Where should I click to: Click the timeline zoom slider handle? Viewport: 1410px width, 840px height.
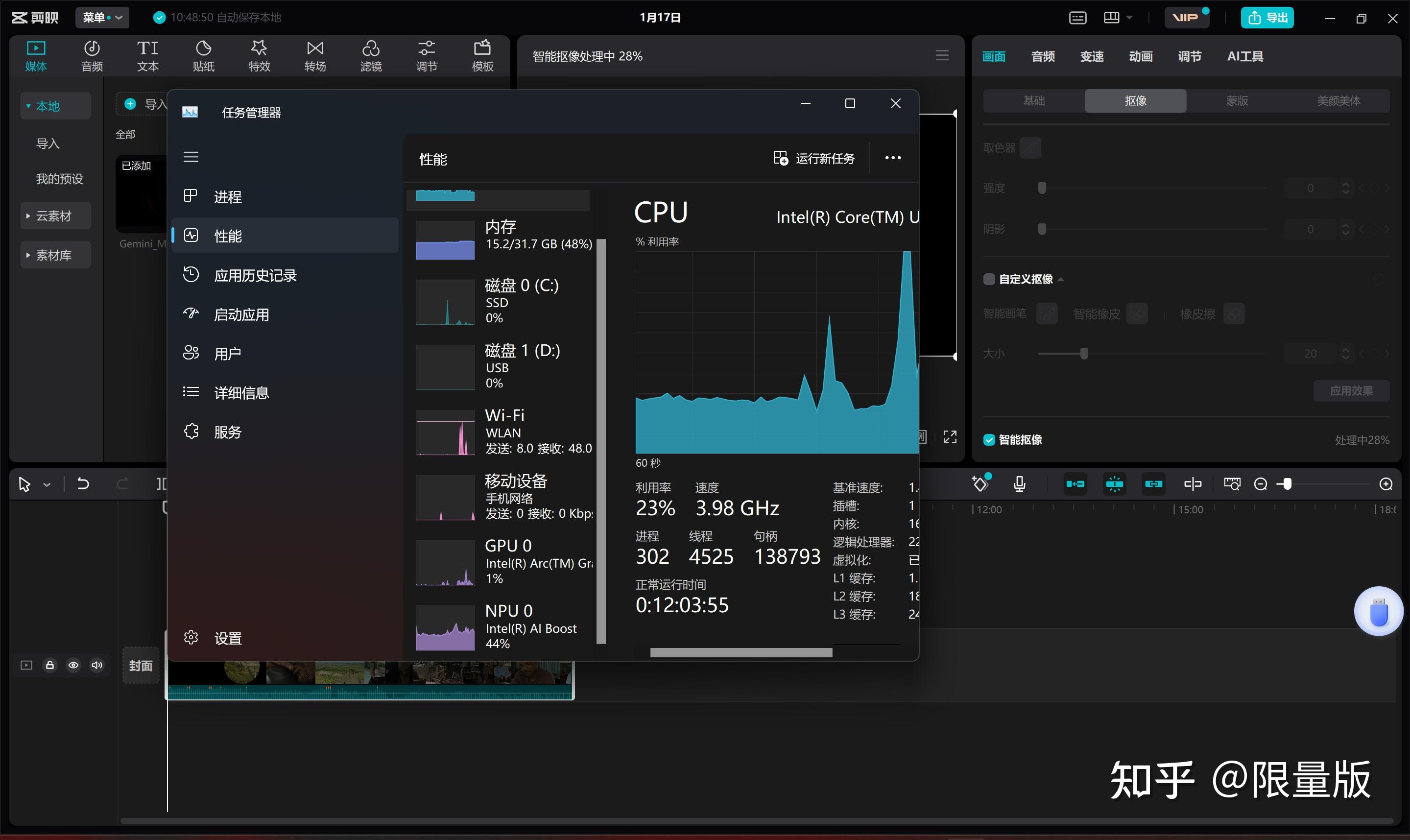(x=1287, y=484)
